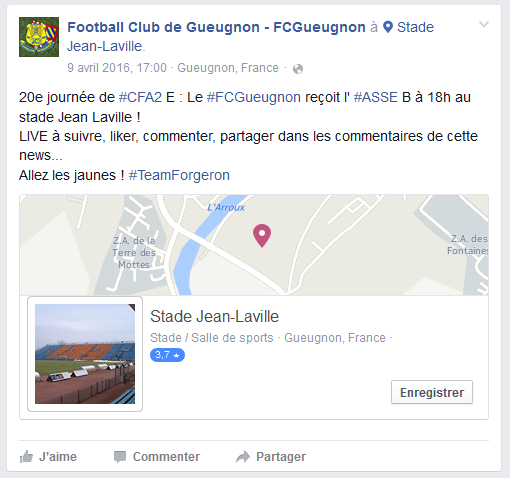Open the #CFA2 hashtag
Viewport: 510px width, 478px height.
140,97
